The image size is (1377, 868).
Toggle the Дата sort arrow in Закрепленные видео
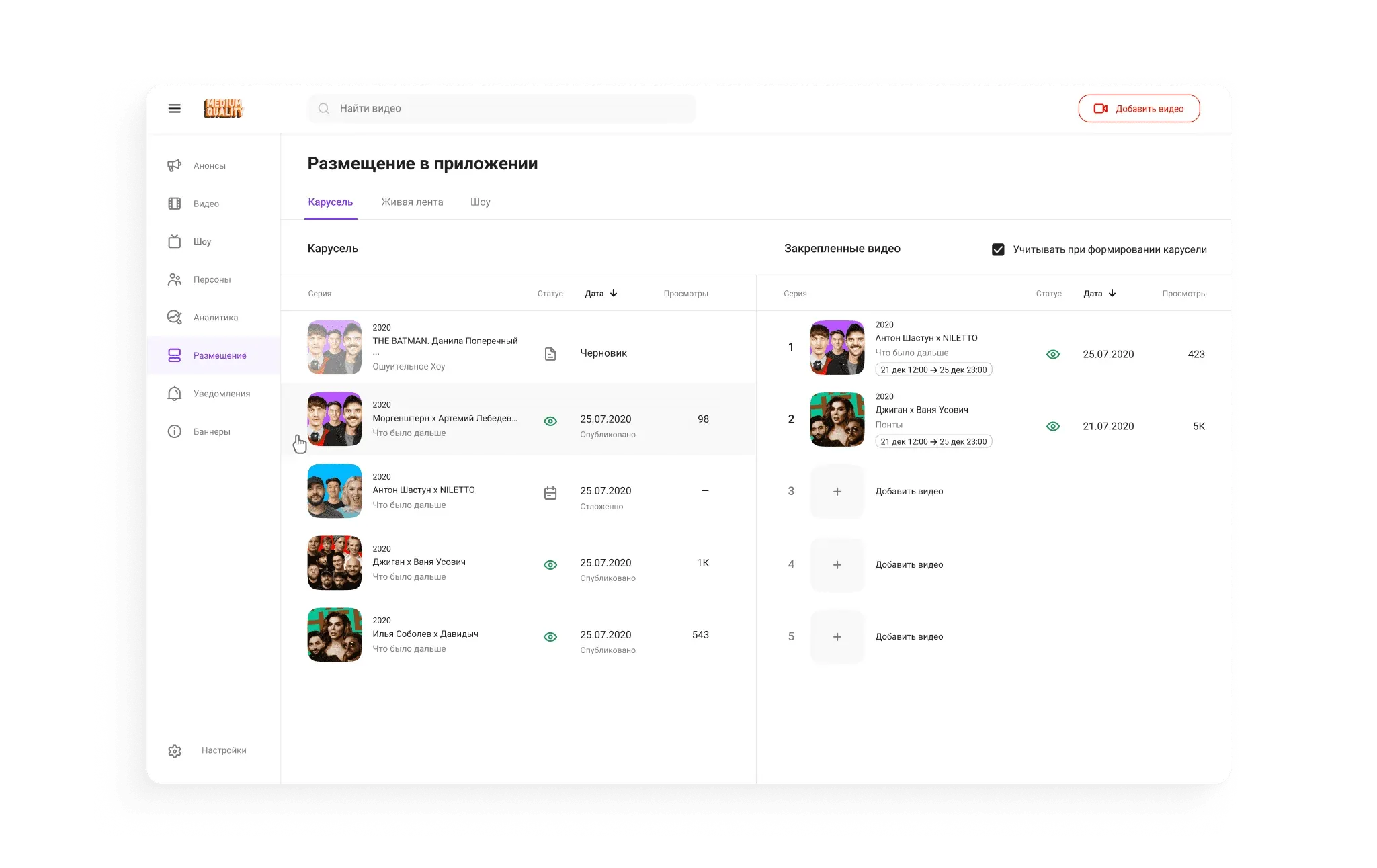pos(1113,293)
